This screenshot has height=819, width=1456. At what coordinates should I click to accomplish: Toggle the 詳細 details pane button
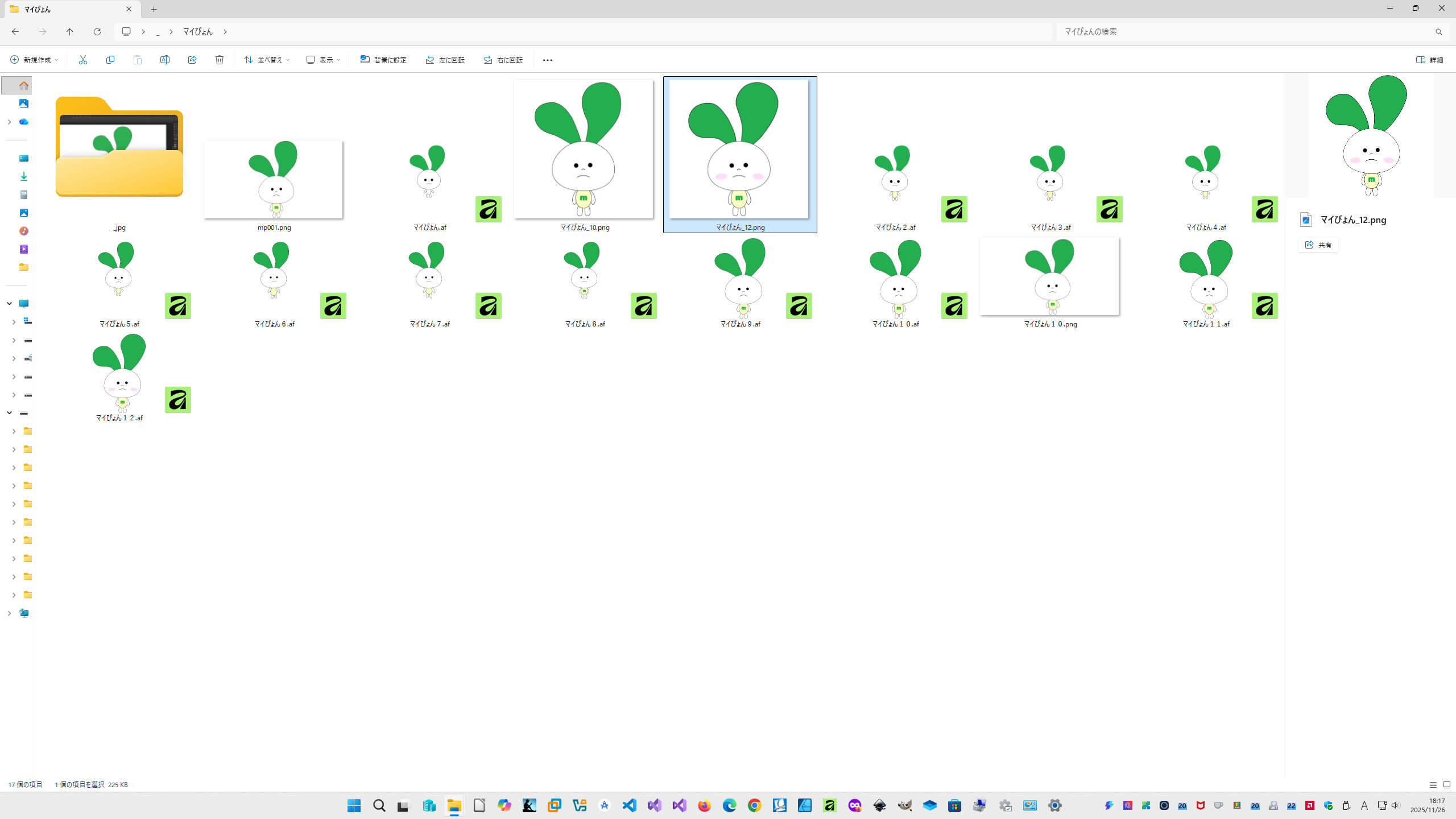(x=1430, y=60)
